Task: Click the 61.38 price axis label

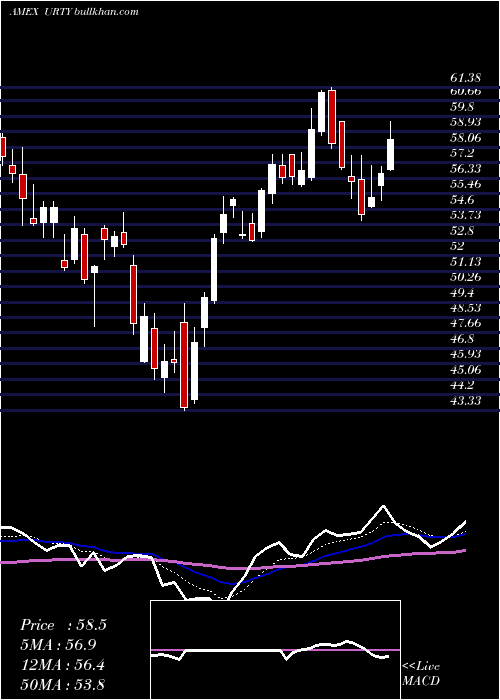Action: tap(465, 78)
